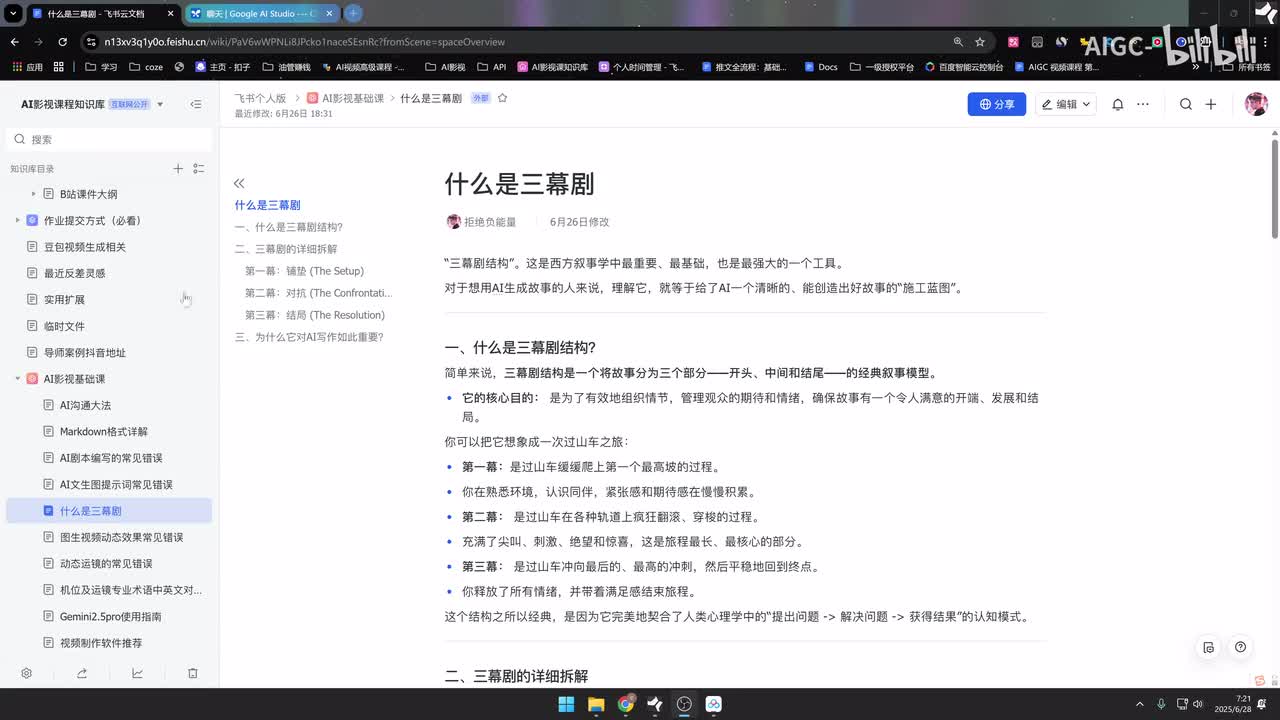Open the statistics chart icon
Screen dimensions: 1280x720
tap(137, 673)
